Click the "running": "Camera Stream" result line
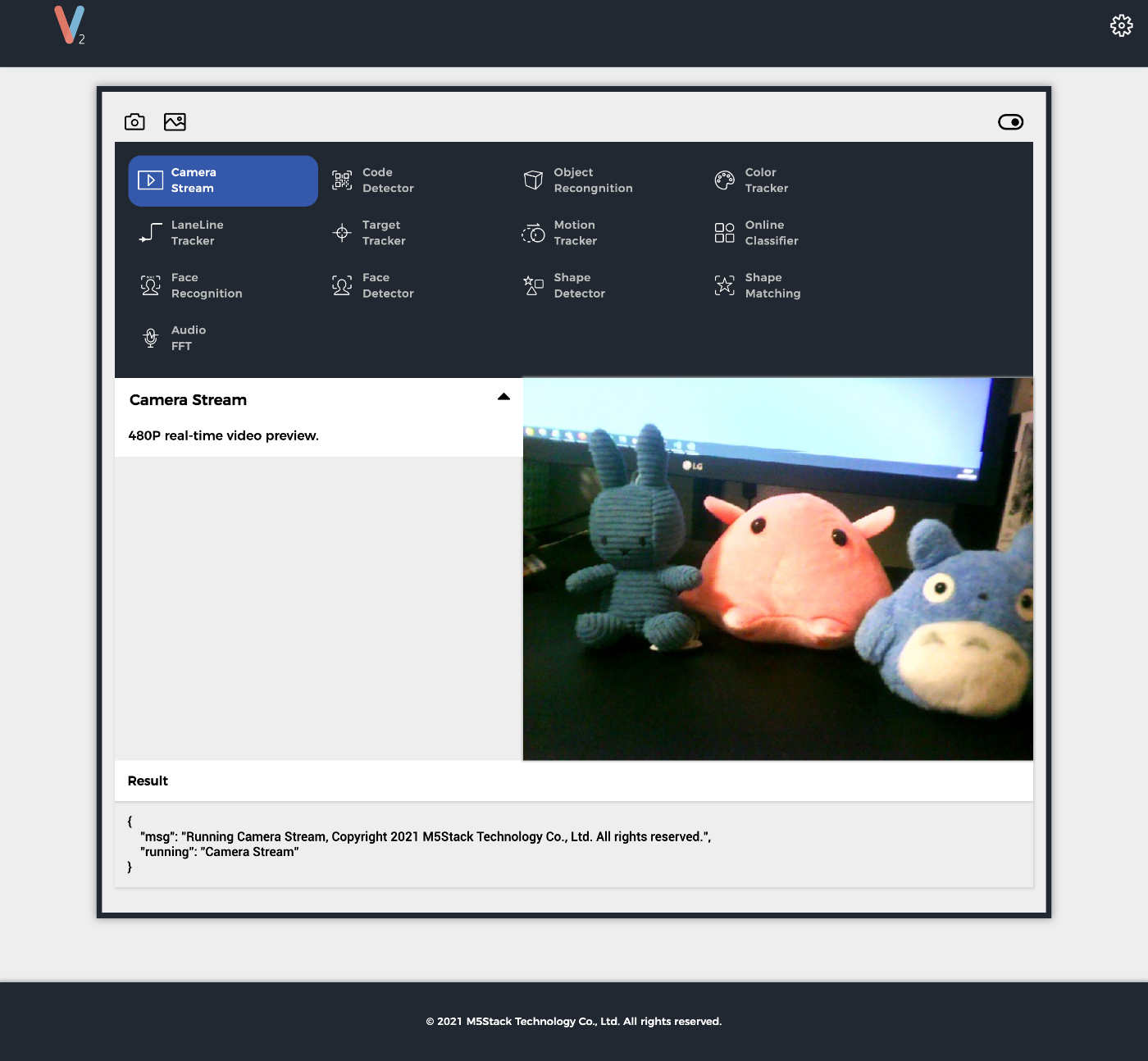The width and height of the screenshot is (1148, 1061). point(219,852)
